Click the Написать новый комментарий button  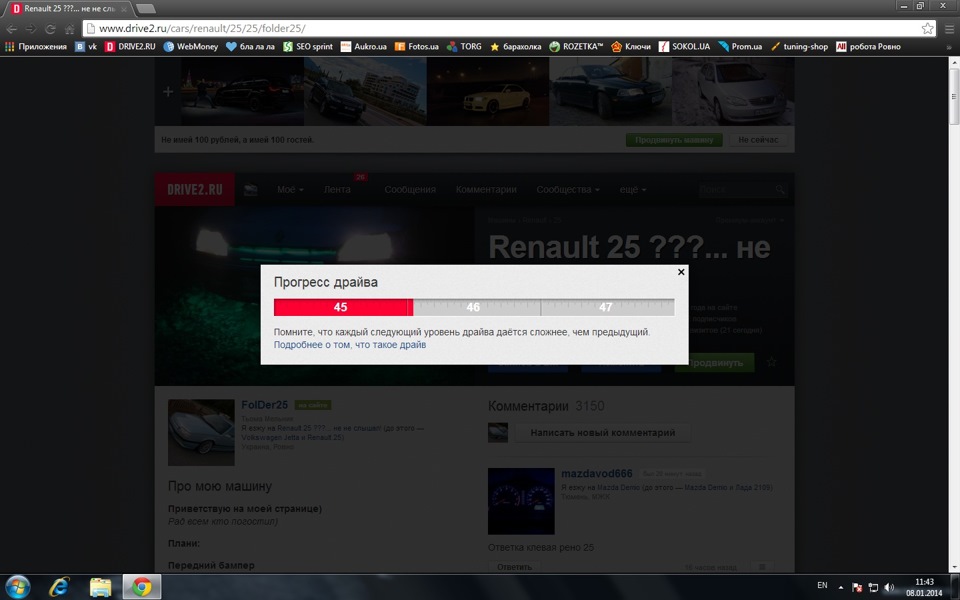(602, 433)
